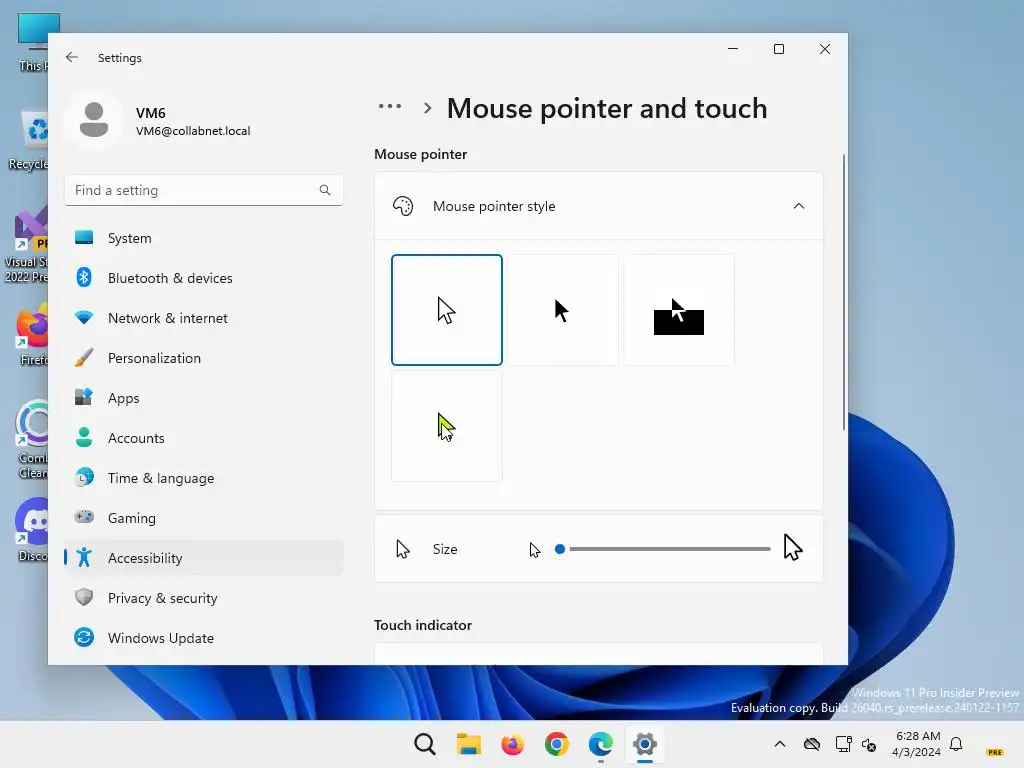Viewport: 1024px width, 768px height.
Task: Click the pointer Size slider handle
Action: coord(560,549)
